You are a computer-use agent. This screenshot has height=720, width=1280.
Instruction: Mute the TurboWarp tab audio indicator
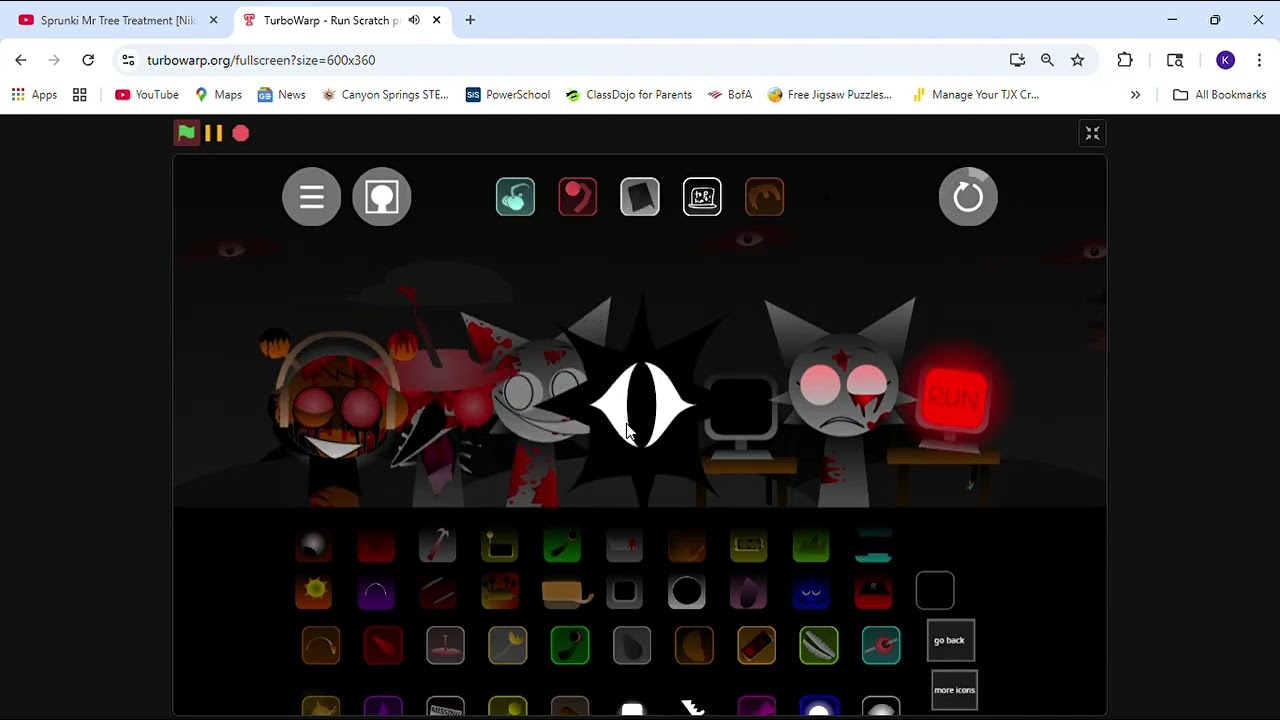(x=414, y=20)
